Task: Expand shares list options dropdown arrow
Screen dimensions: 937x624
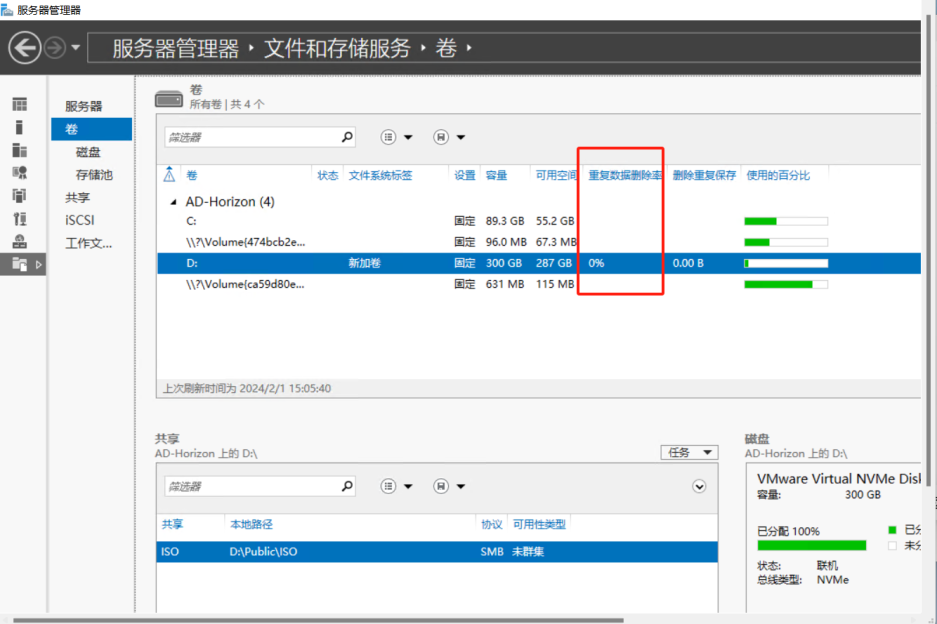Action: pos(408,487)
